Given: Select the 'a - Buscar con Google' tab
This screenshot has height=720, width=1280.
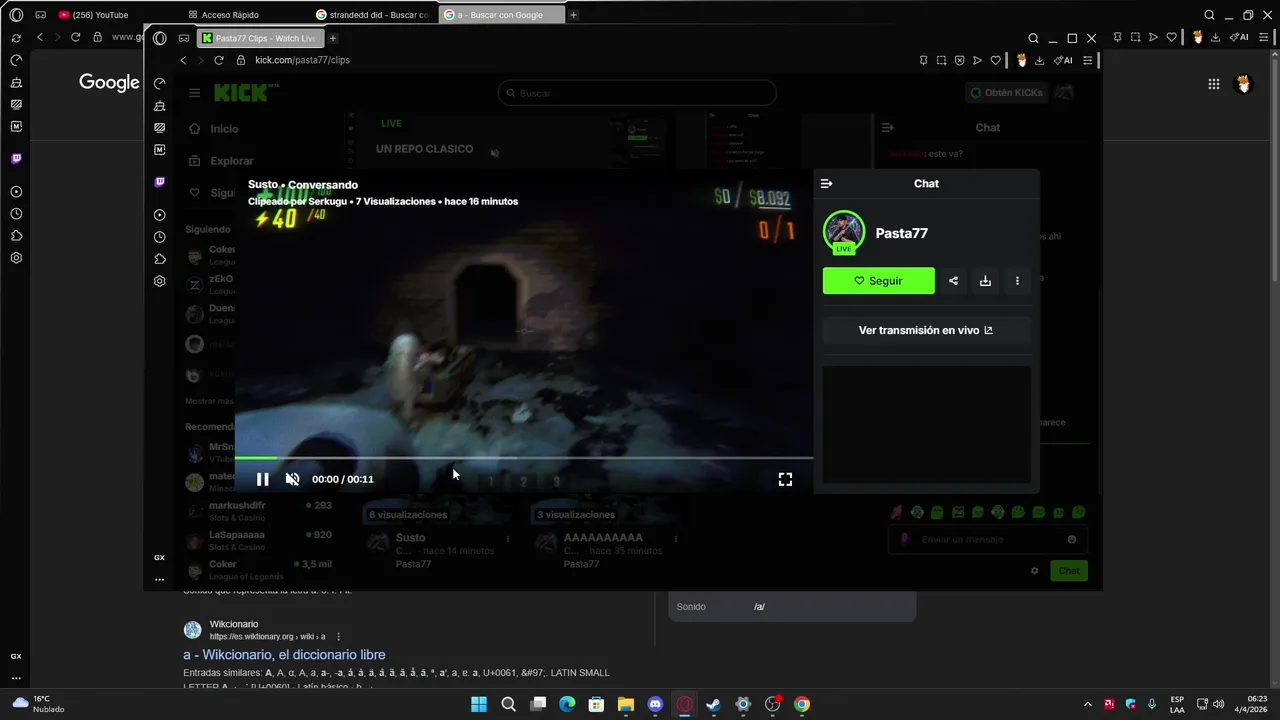Looking at the screenshot, I should click(x=500, y=15).
